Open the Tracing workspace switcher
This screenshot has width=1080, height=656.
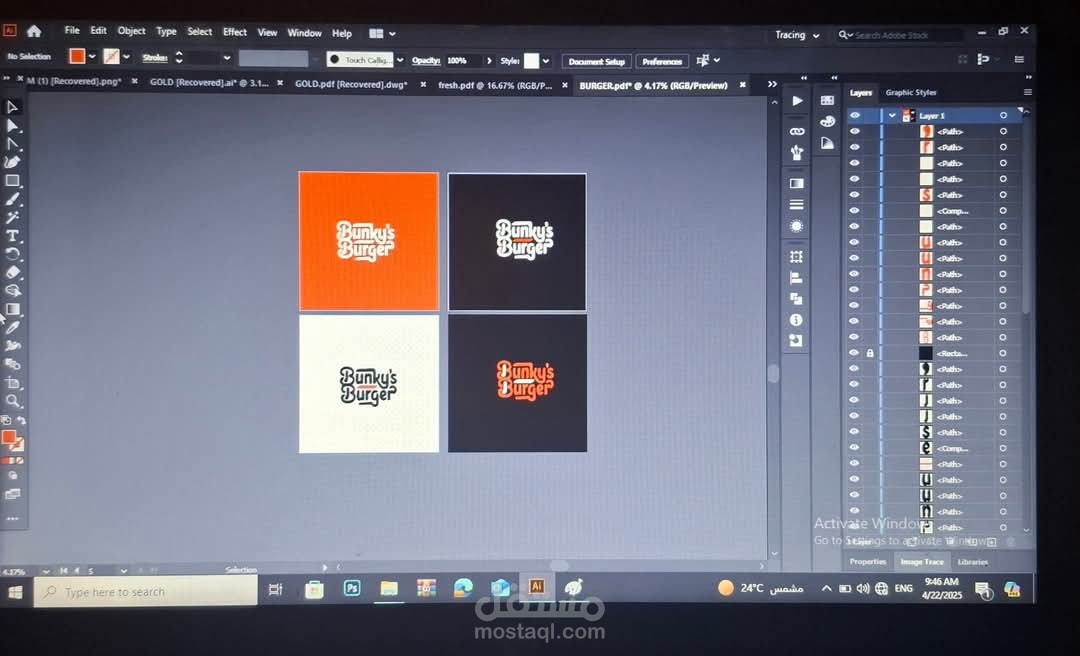tap(798, 34)
